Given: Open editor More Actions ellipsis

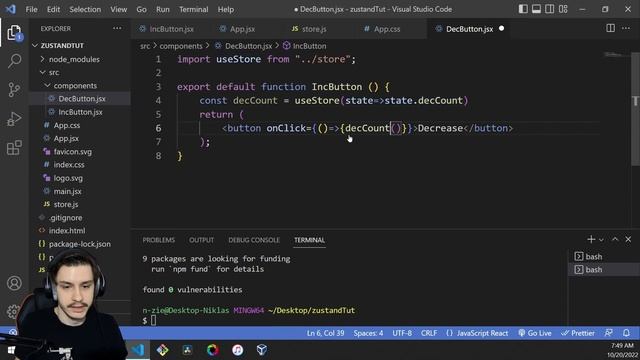Looking at the screenshot, I should 626,28.
